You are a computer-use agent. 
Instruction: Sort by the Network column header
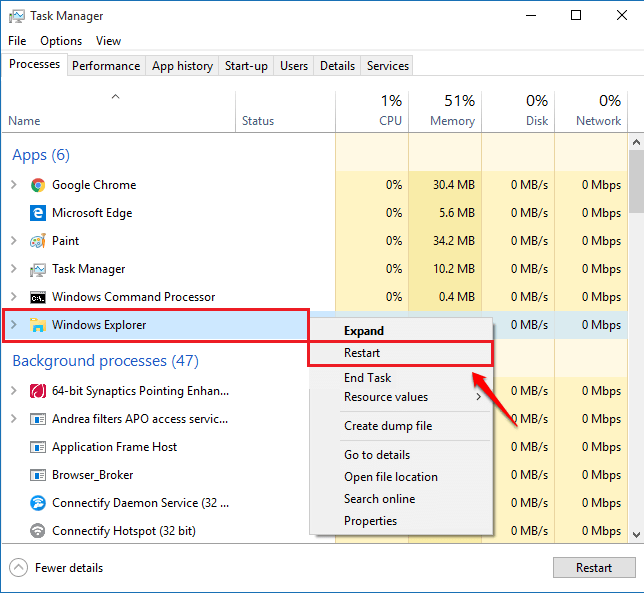click(591, 112)
